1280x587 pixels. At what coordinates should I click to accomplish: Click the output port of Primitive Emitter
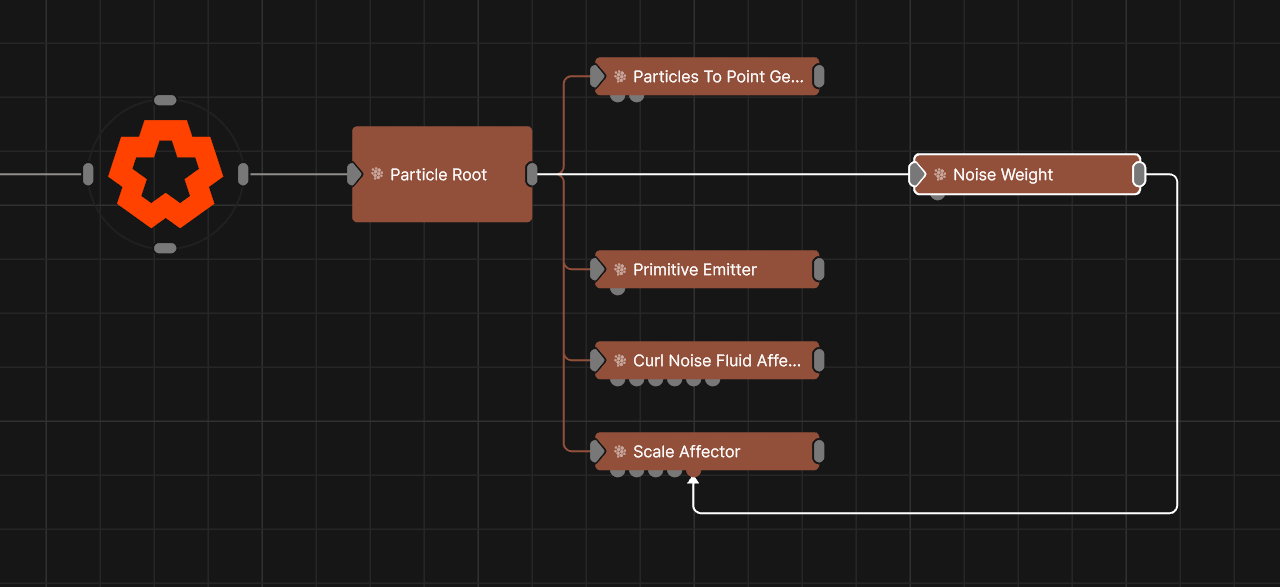pyautogui.click(x=819, y=270)
